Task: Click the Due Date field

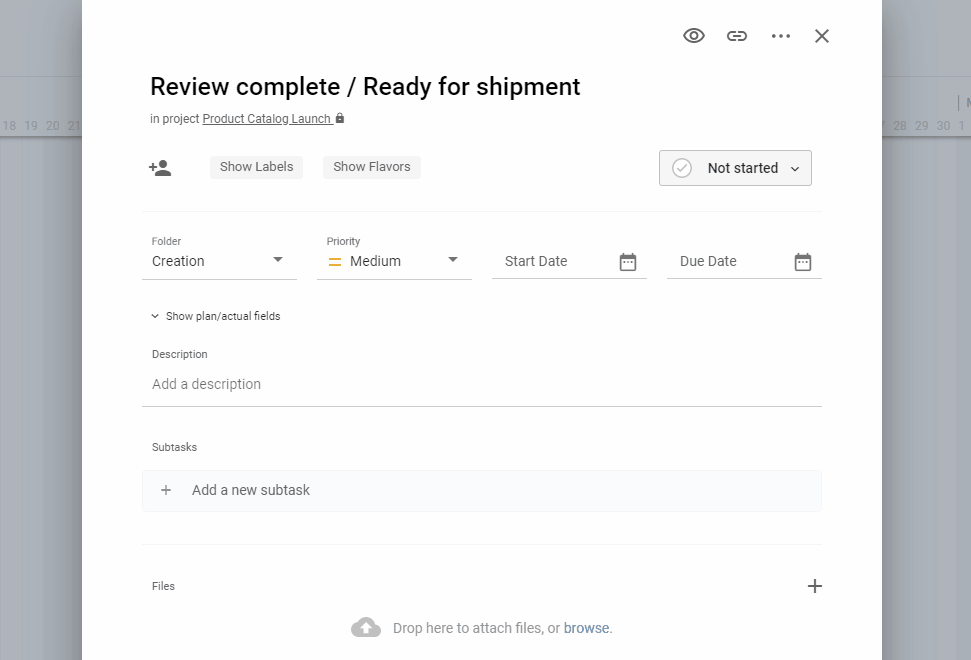Action: click(x=744, y=261)
